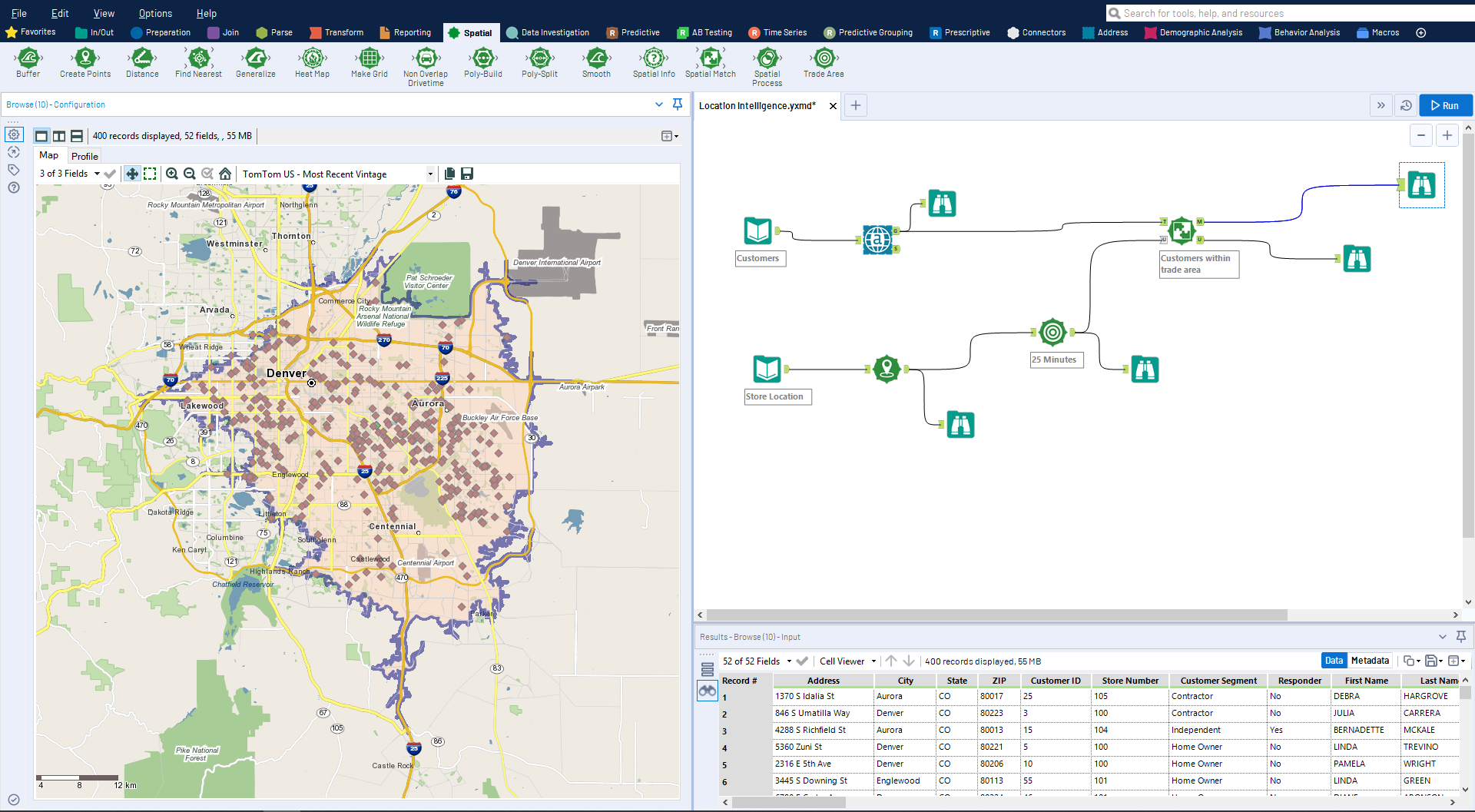Reset map to home extent
The height and width of the screenshot is (812, 1475).
click(225, 174)
